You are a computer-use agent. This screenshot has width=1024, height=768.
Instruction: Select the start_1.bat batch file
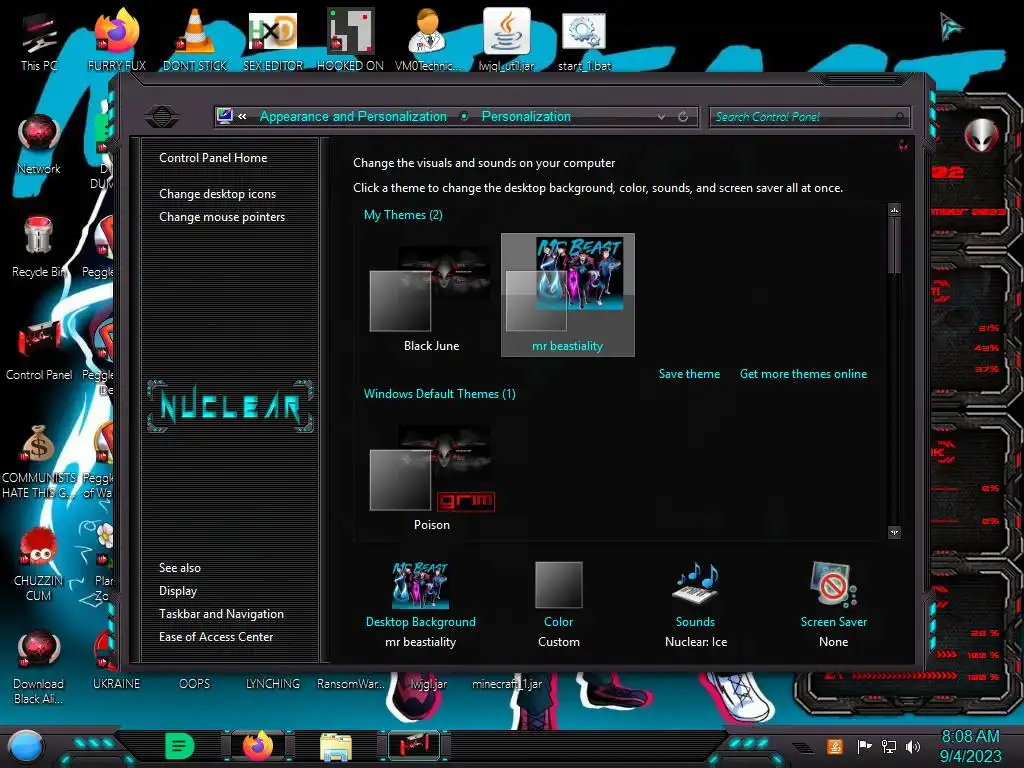click(584, 40)
